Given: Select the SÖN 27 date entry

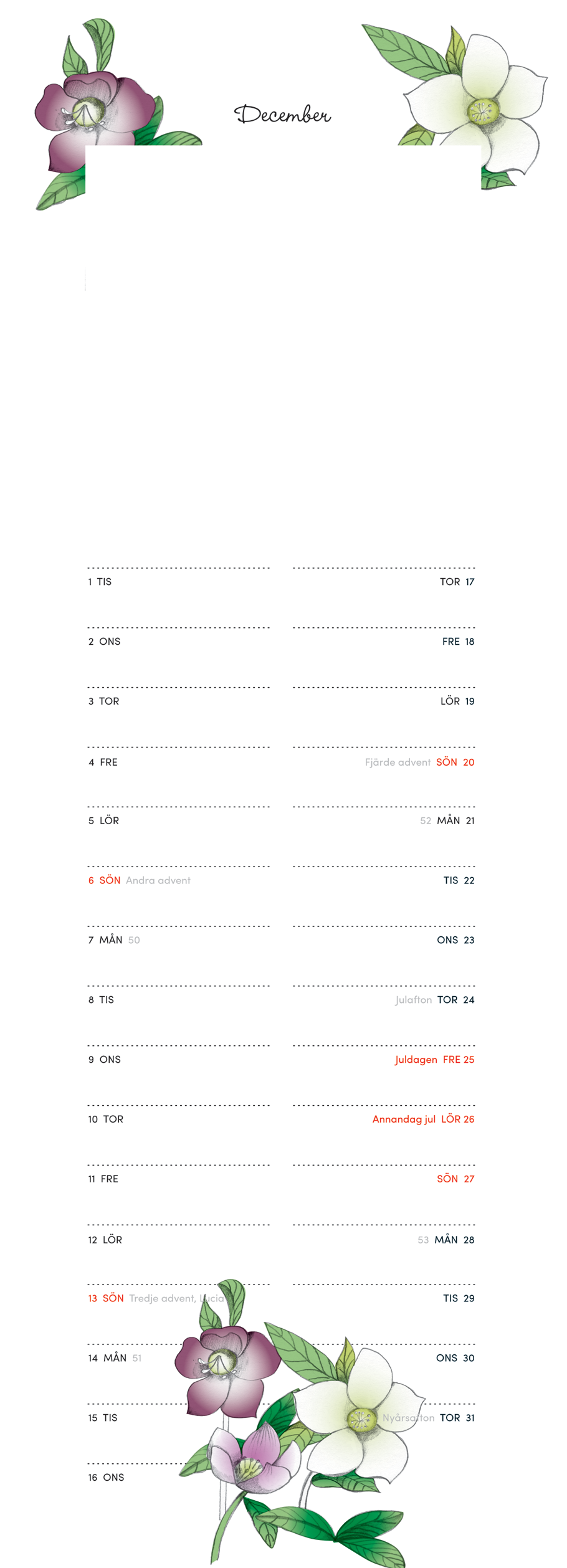Looking at the screenshot, I should click(455, 1179).
